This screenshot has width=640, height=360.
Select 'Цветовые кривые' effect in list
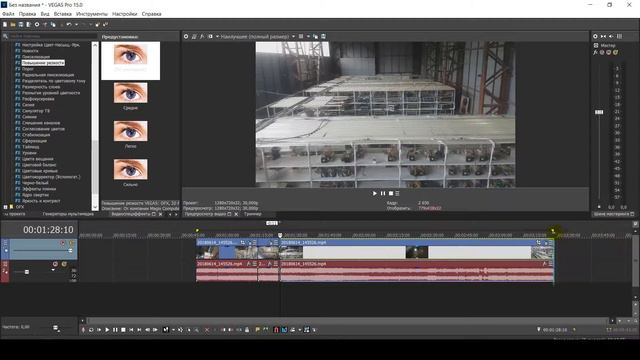[40, 171]
